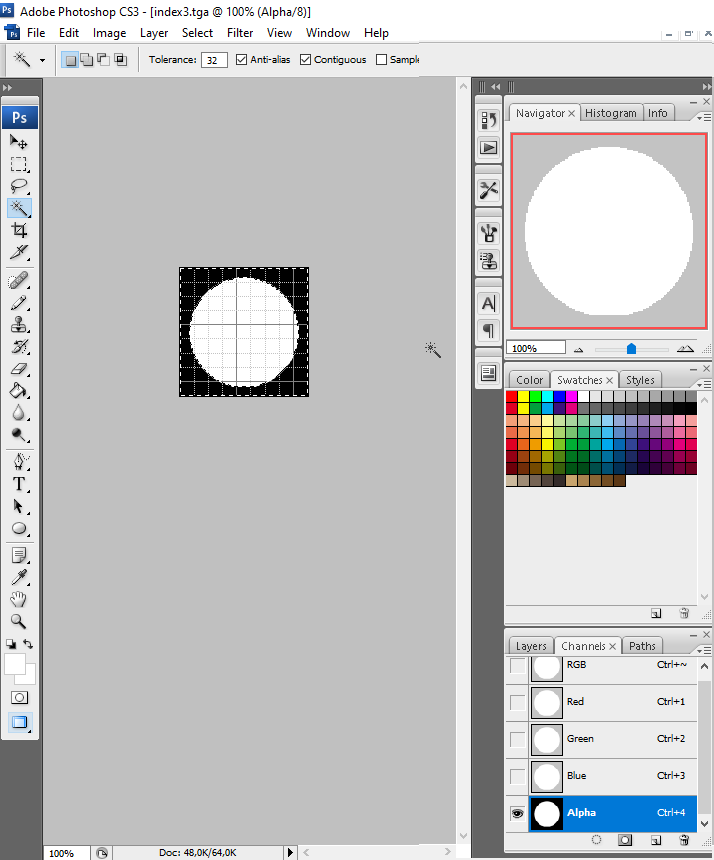Switch to the Histogram tab
Screen dimensions: 714x860
click(610, 113)
